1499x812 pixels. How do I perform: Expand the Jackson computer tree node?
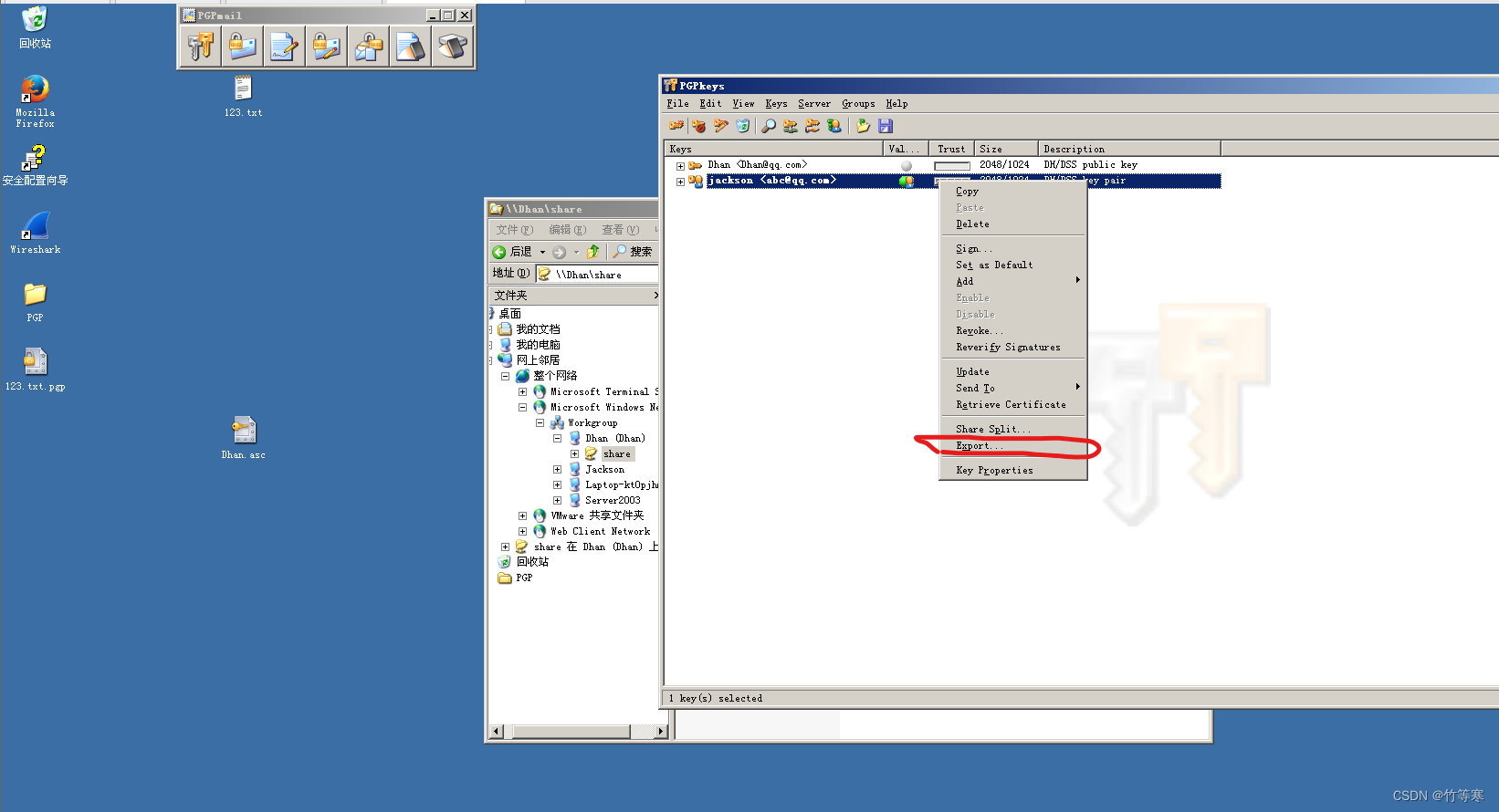point(557,469)
